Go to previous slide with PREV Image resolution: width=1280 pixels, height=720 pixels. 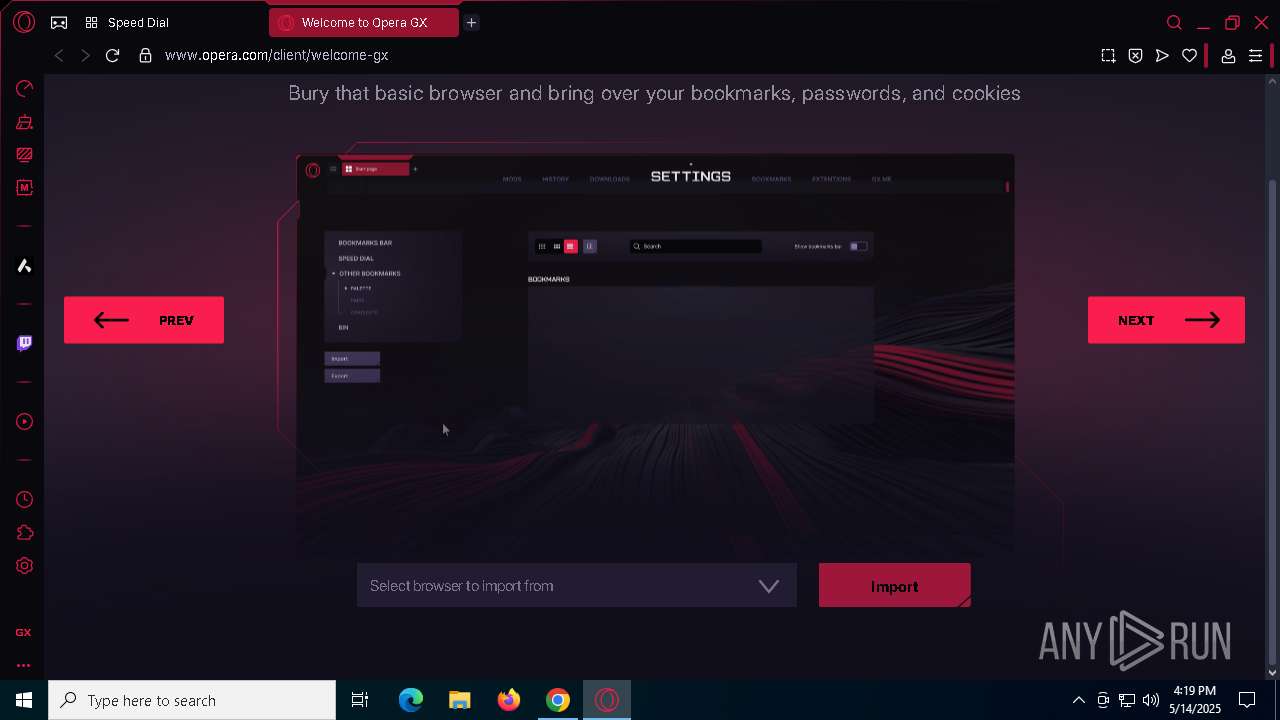[144, 320]
